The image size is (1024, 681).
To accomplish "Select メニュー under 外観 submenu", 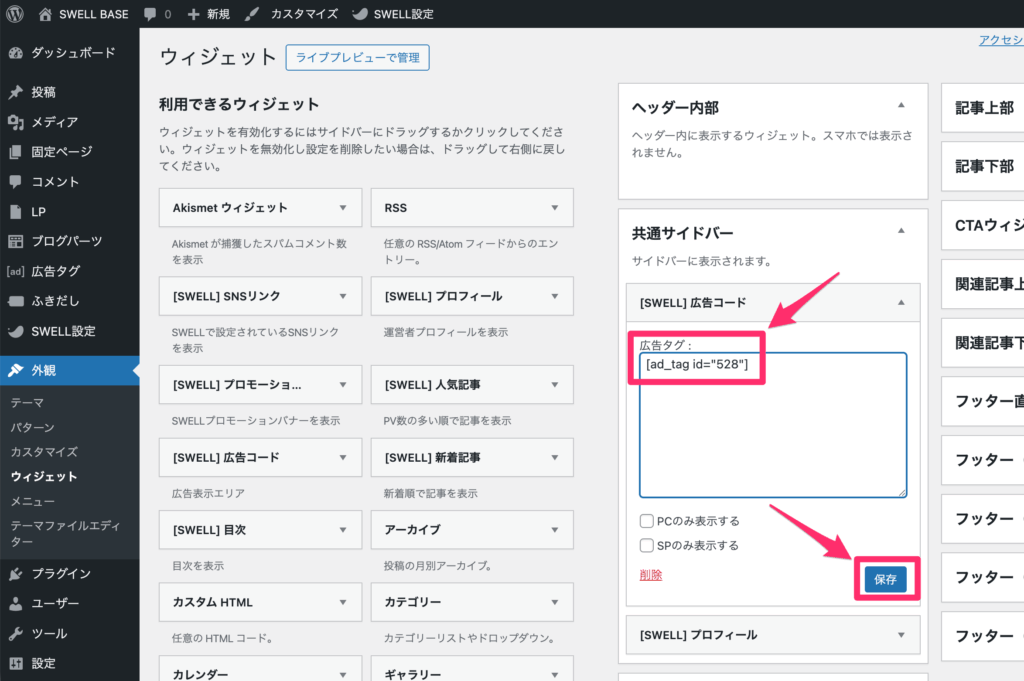I will coord(33,501).
